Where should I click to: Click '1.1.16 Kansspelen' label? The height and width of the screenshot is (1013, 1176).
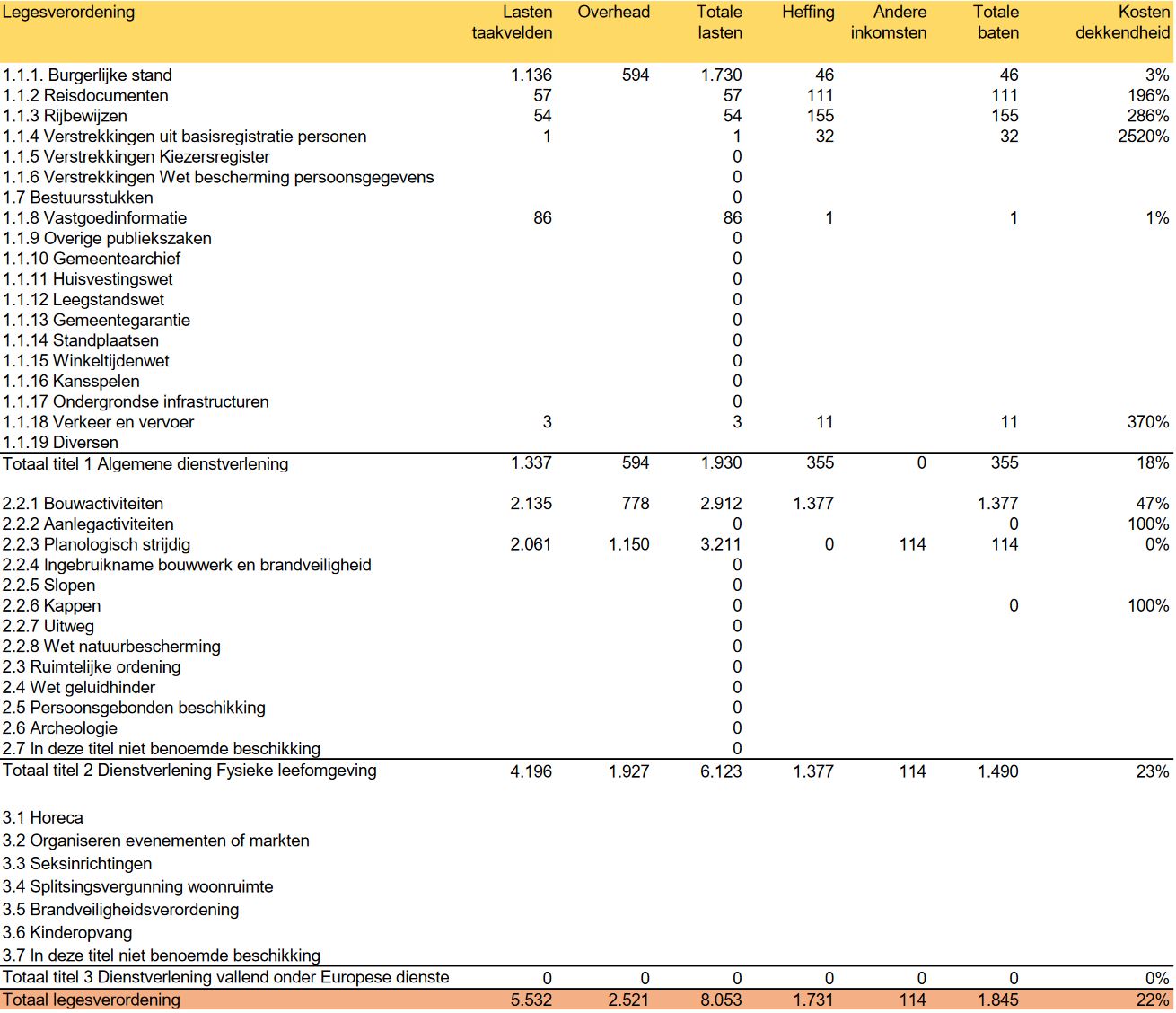click(x=71, y=382)
